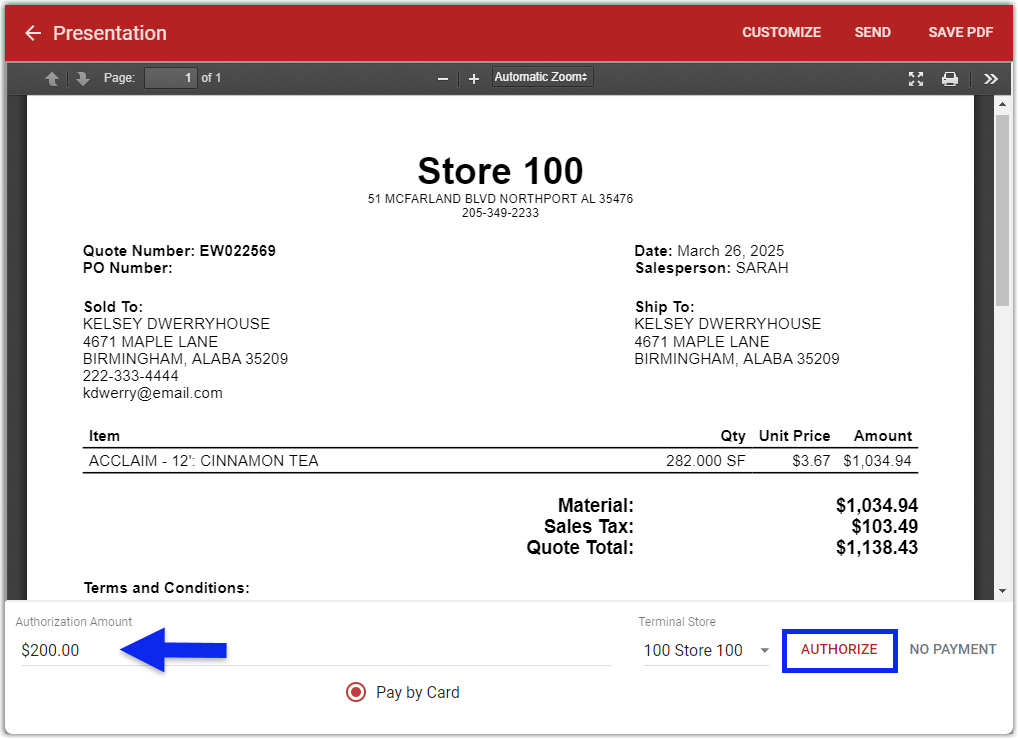Click phone number 222-333-4444

130,375
